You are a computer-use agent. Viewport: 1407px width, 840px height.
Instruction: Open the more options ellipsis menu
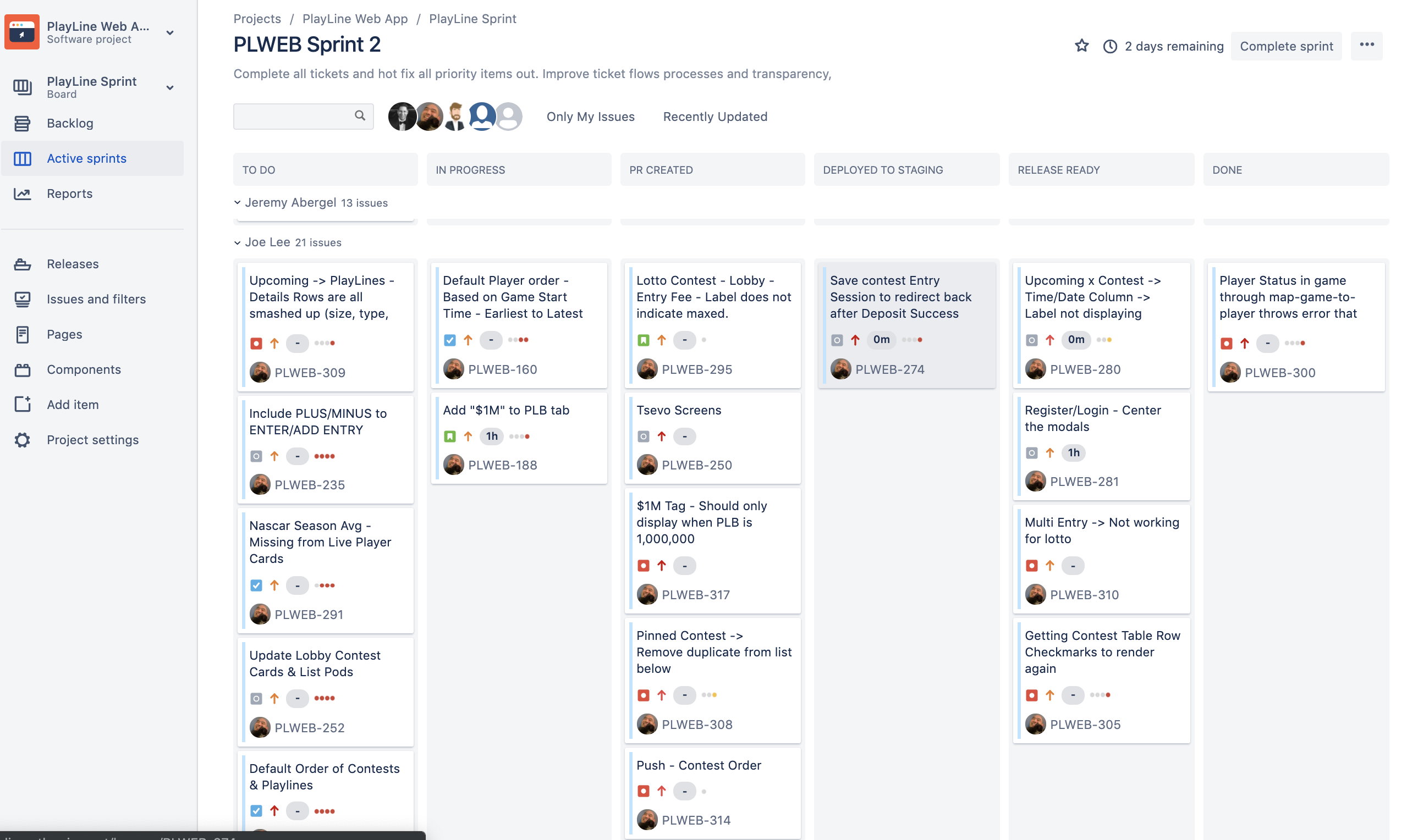(x=1366, y=45)
